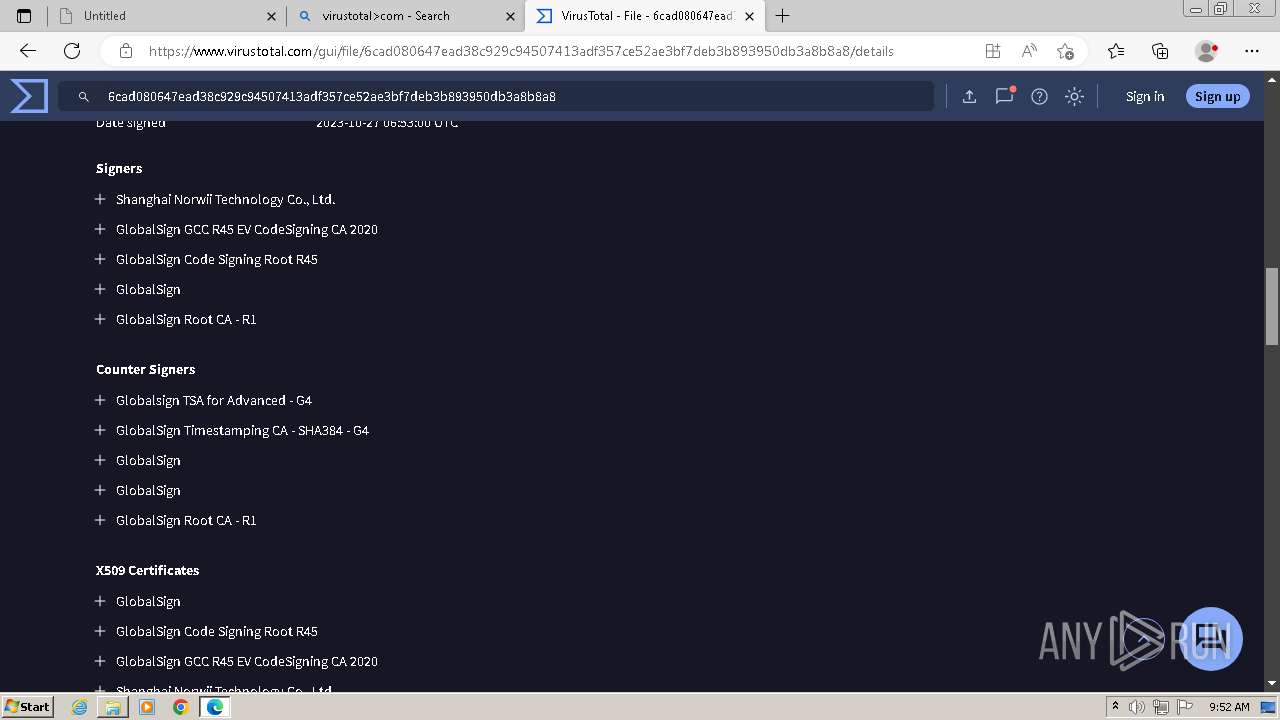The width and height of the screenshot is (1280, 720).
Task: Open the browser profile avatar
Action: point(1206,51)
